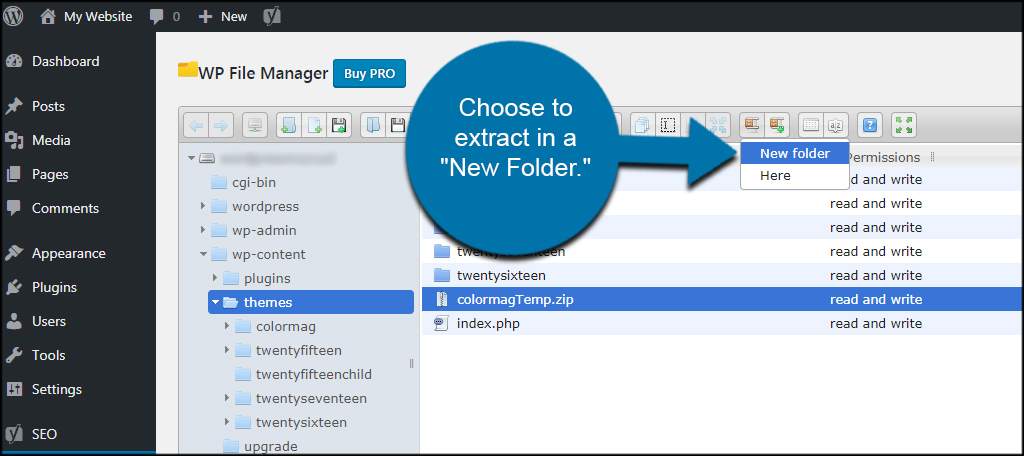
Task: Click the Upload files toolbar icon
Action: coord(339,125)
